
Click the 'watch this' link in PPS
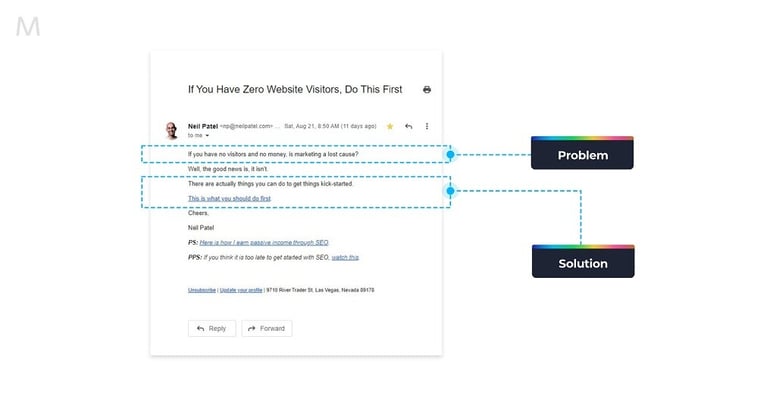pyautogui.click(x=345, y=258)
